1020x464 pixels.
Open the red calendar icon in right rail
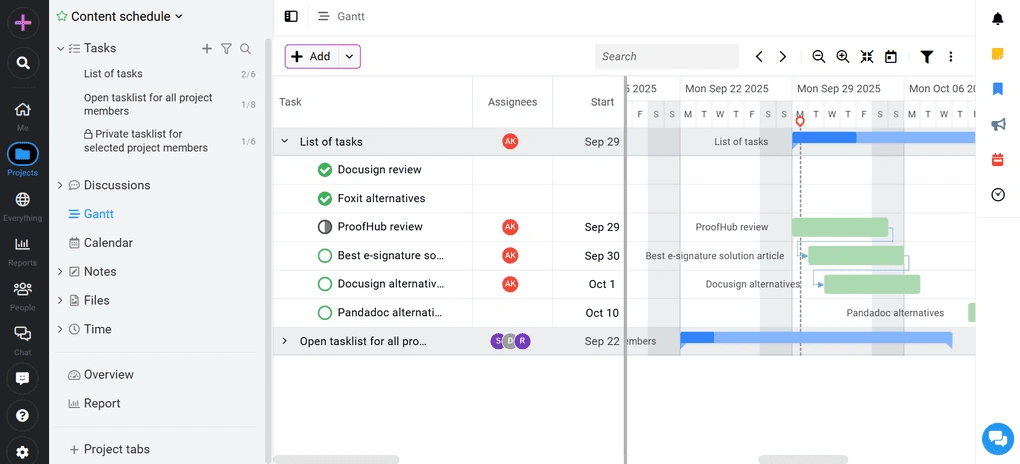(x=997, y=159)
